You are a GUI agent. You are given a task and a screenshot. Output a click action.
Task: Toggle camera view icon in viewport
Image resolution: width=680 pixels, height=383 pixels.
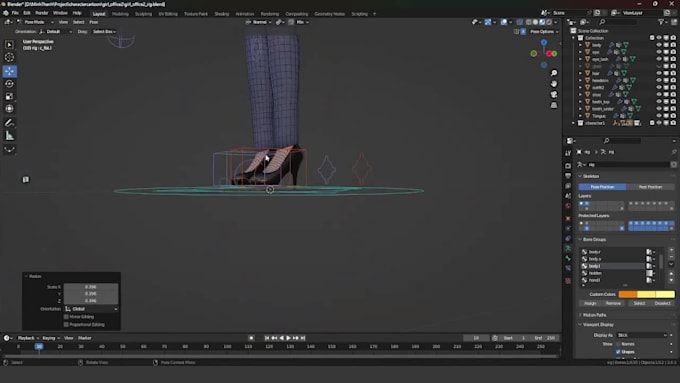coord(554,95)
